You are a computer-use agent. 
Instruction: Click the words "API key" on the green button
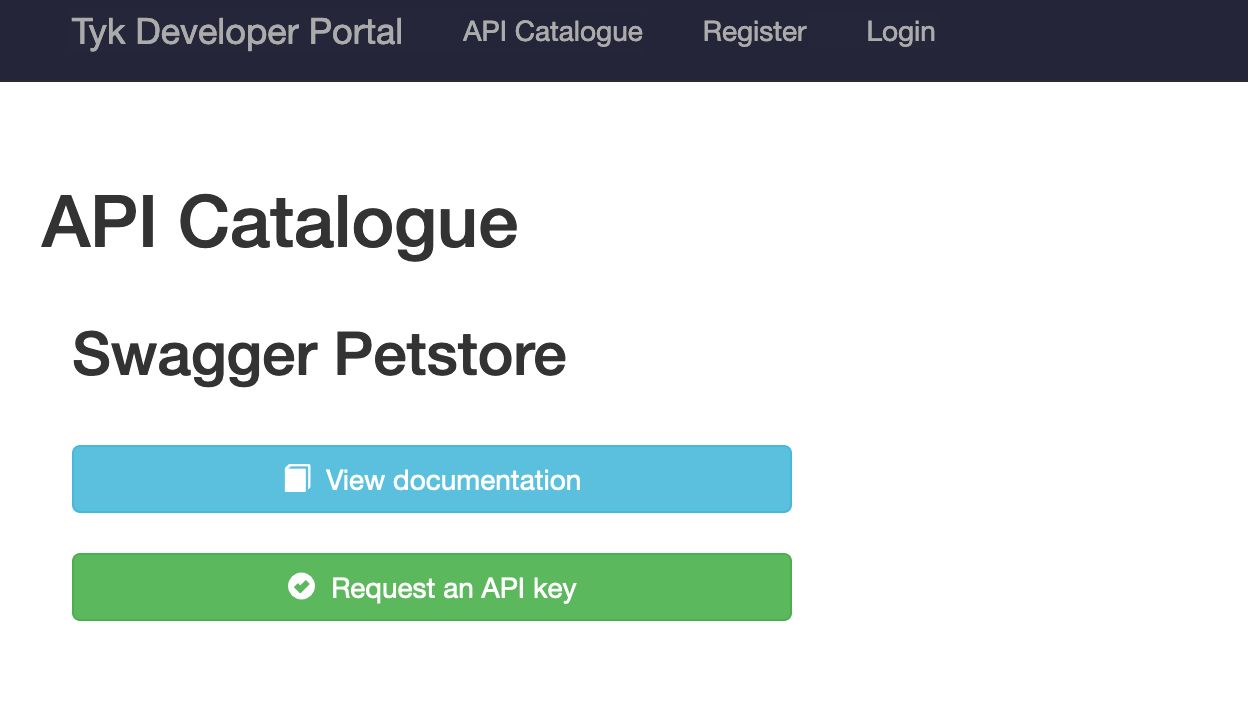(x=528, y=588)
